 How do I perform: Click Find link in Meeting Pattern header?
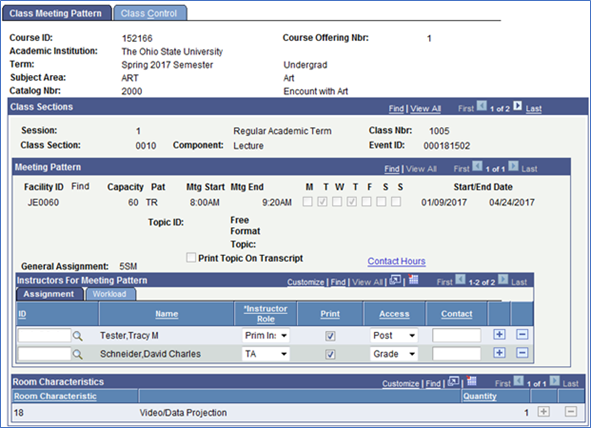point(392,169)
